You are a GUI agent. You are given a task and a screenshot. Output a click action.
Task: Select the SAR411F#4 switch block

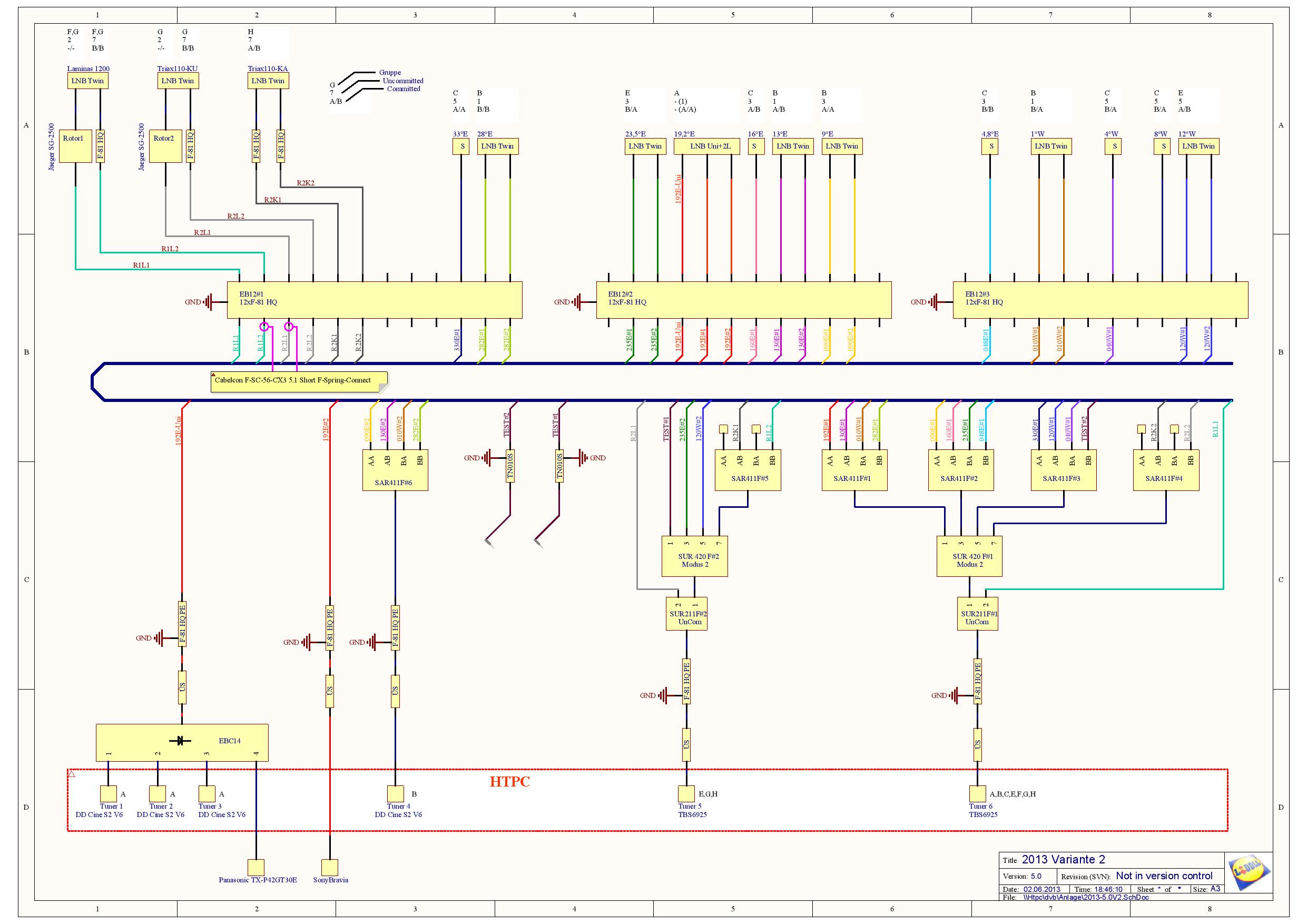(1166, 470)
